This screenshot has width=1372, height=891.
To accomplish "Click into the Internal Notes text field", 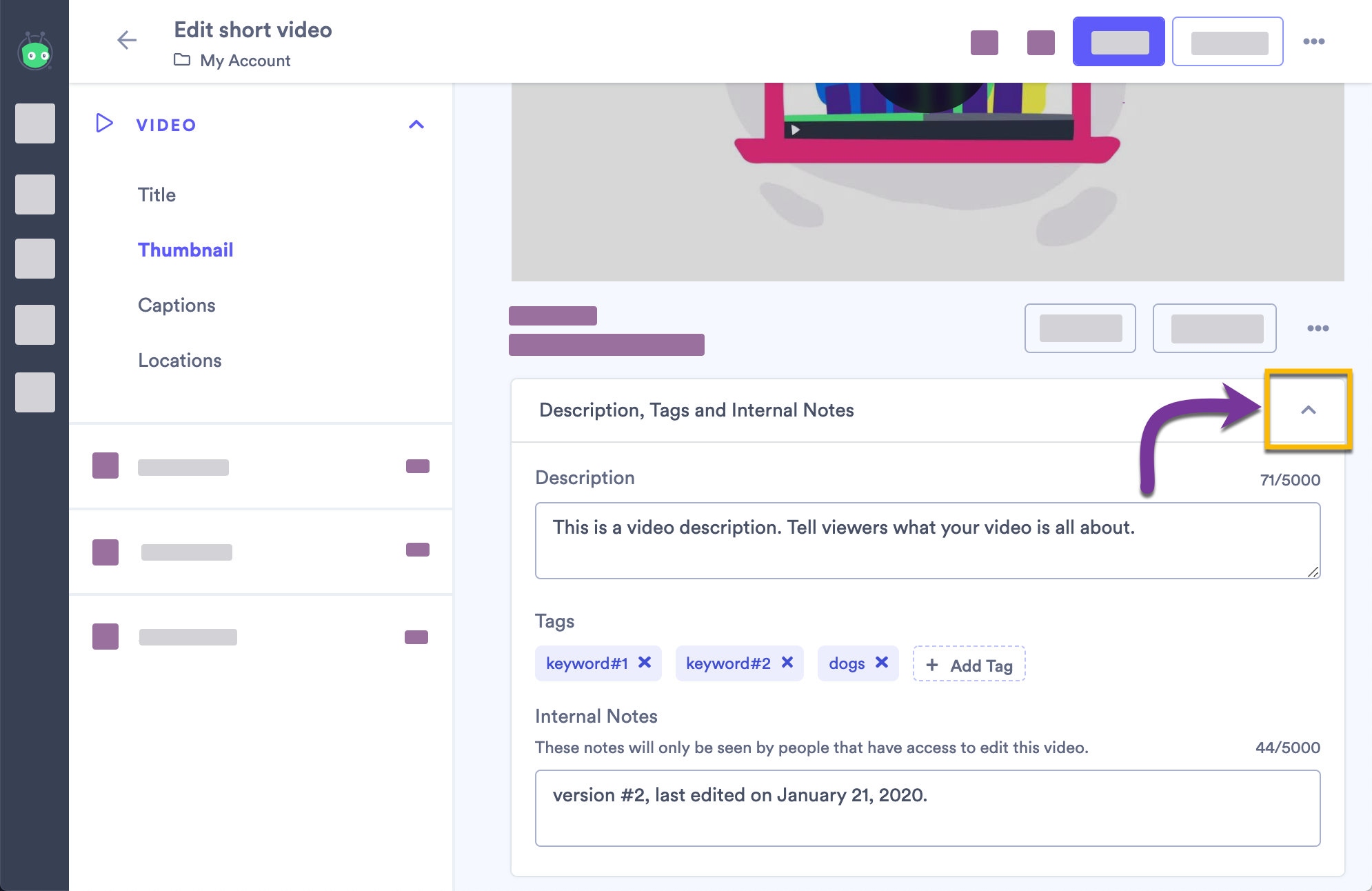I will (927, 808).
